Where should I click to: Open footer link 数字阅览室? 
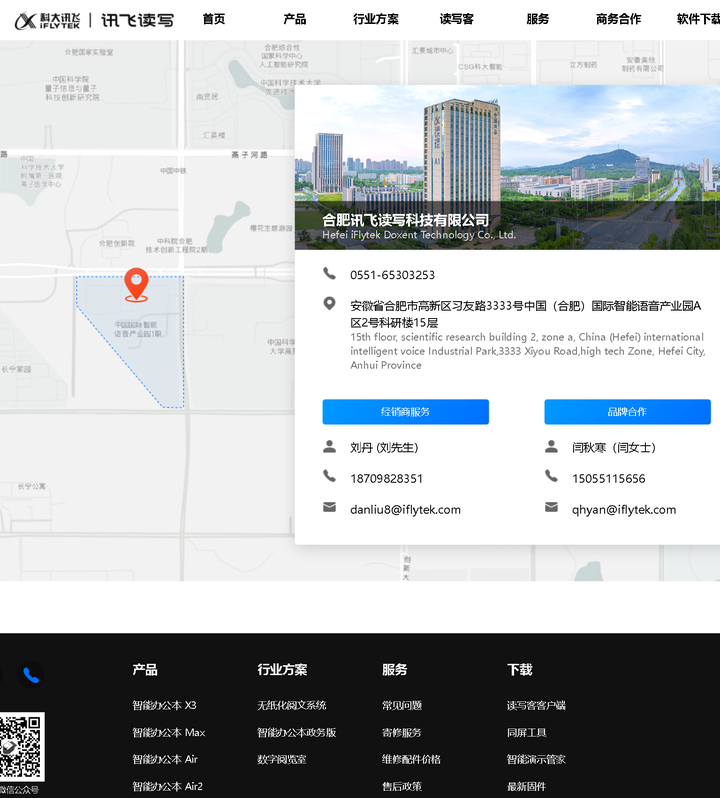tap(282, 759)
